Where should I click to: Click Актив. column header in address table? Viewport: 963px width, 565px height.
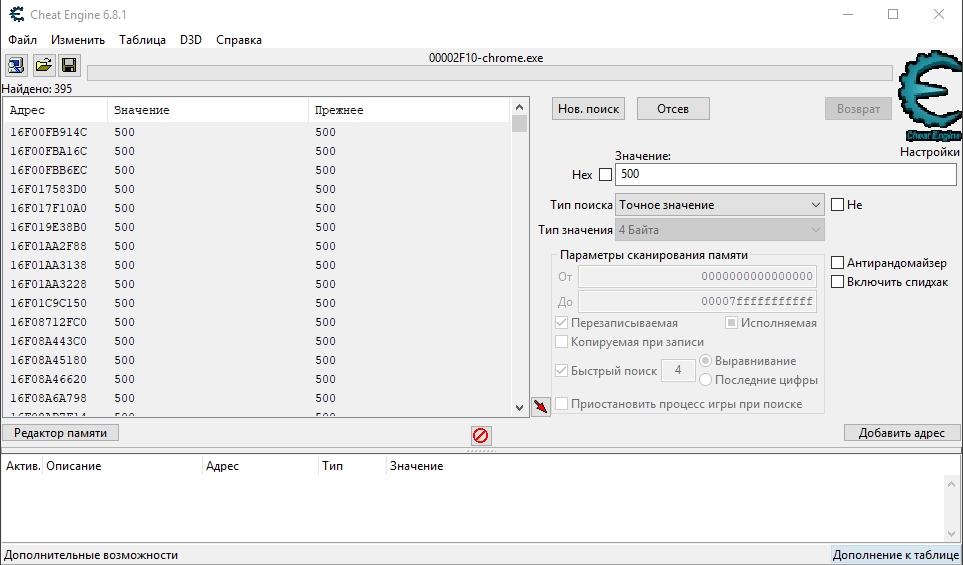pyautogui.click(x=23, y=466)
